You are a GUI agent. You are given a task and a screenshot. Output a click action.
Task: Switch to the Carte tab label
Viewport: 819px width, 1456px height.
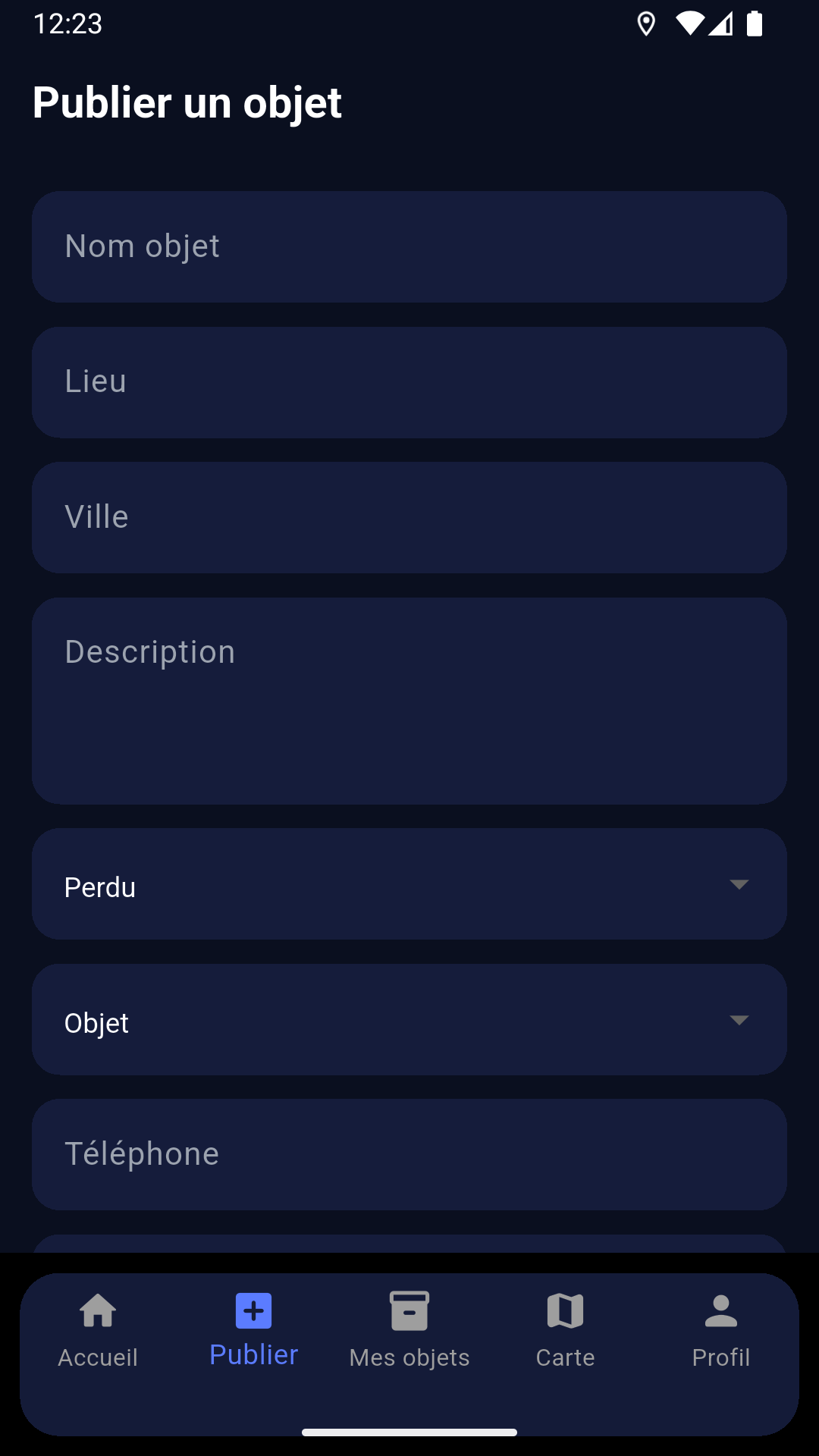pyautogui.click(x=565, y=1357)
